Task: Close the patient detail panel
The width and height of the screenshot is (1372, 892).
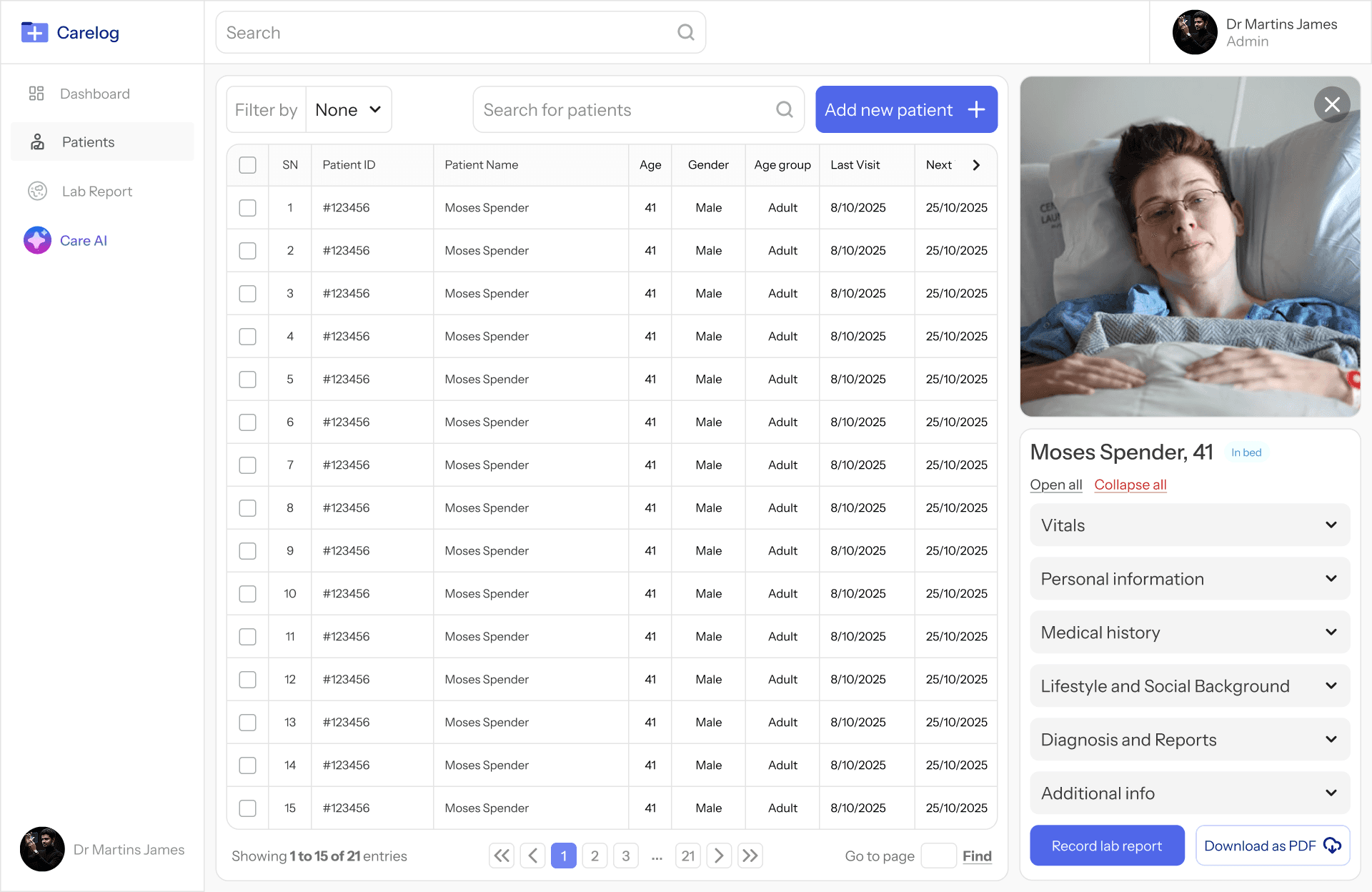Action: click(x=1331, y=105)
